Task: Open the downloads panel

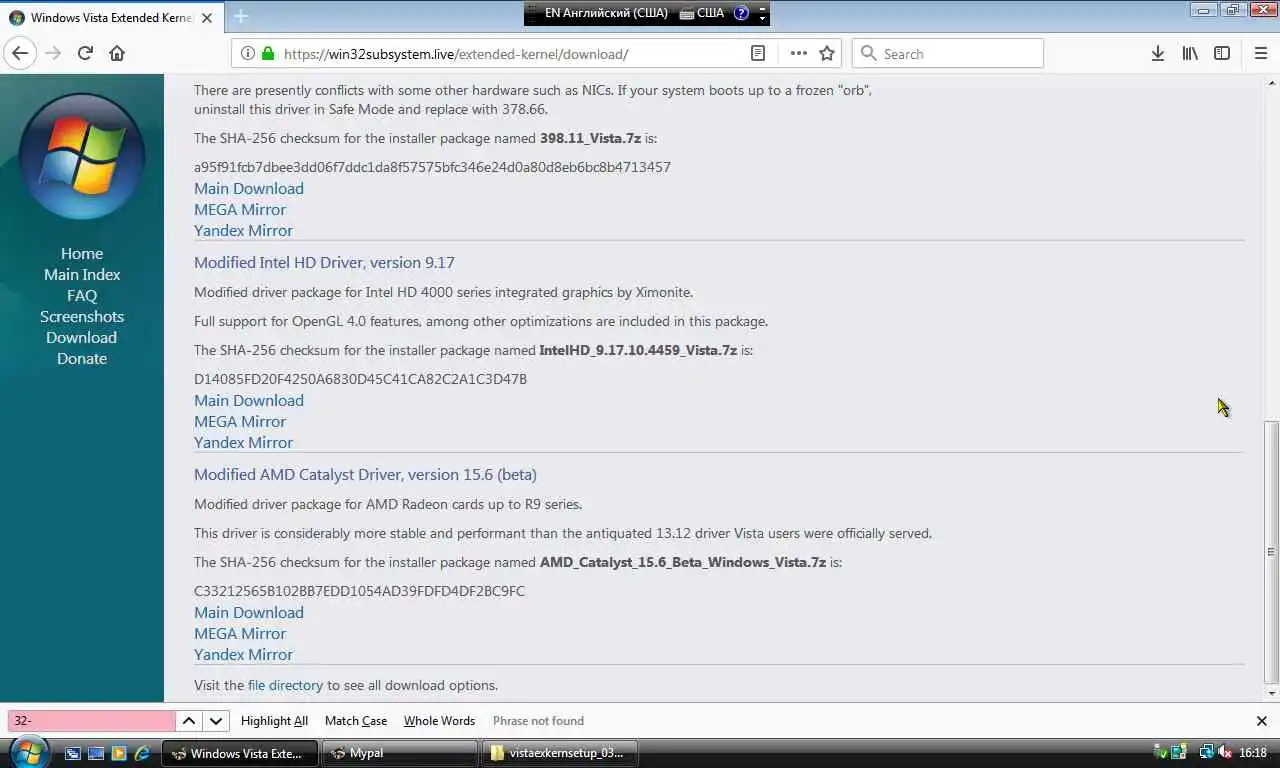Action: click(1157, 54)
